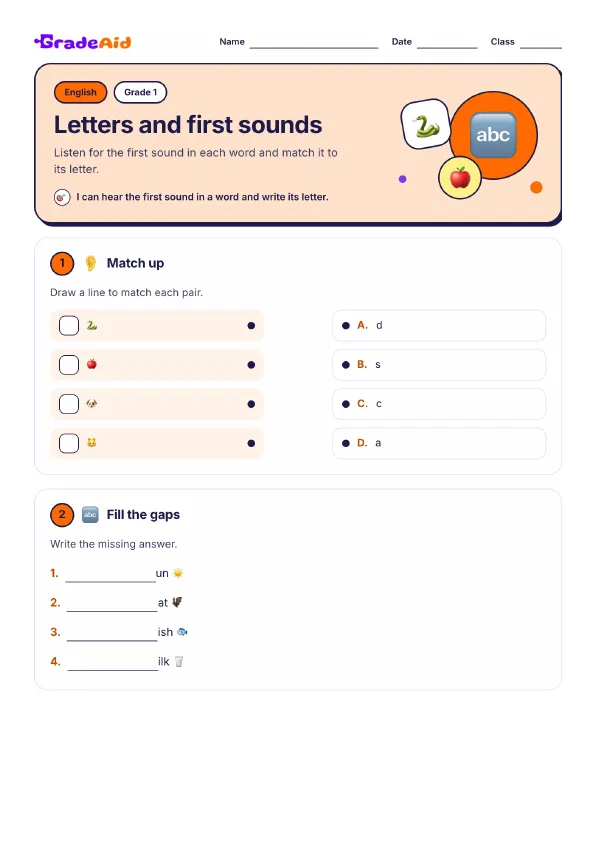Click the abc icon beside Fill the gaps
Screen dimensions: 596x842
90,514
